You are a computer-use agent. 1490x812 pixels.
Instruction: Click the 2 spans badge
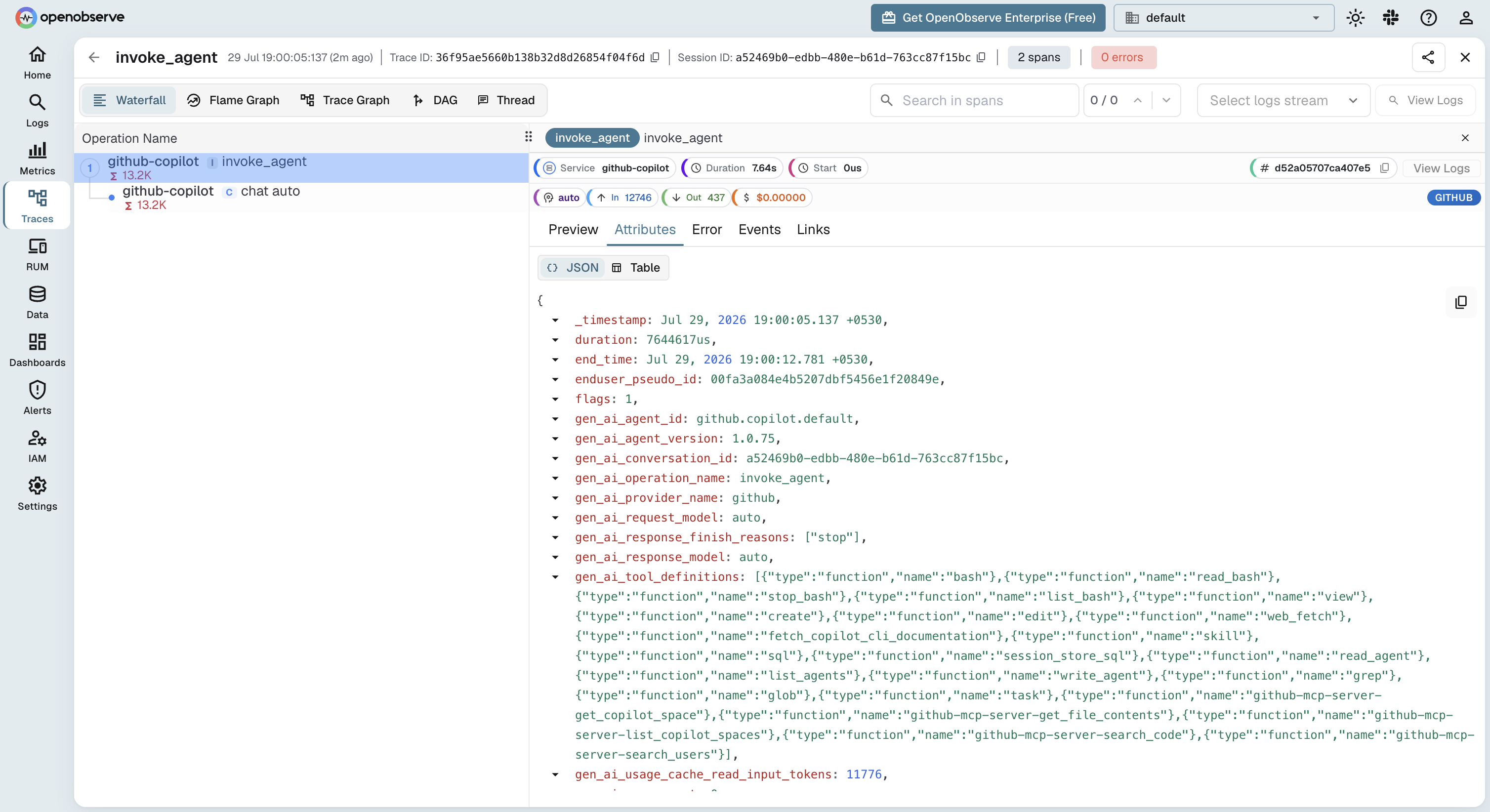1038,57
